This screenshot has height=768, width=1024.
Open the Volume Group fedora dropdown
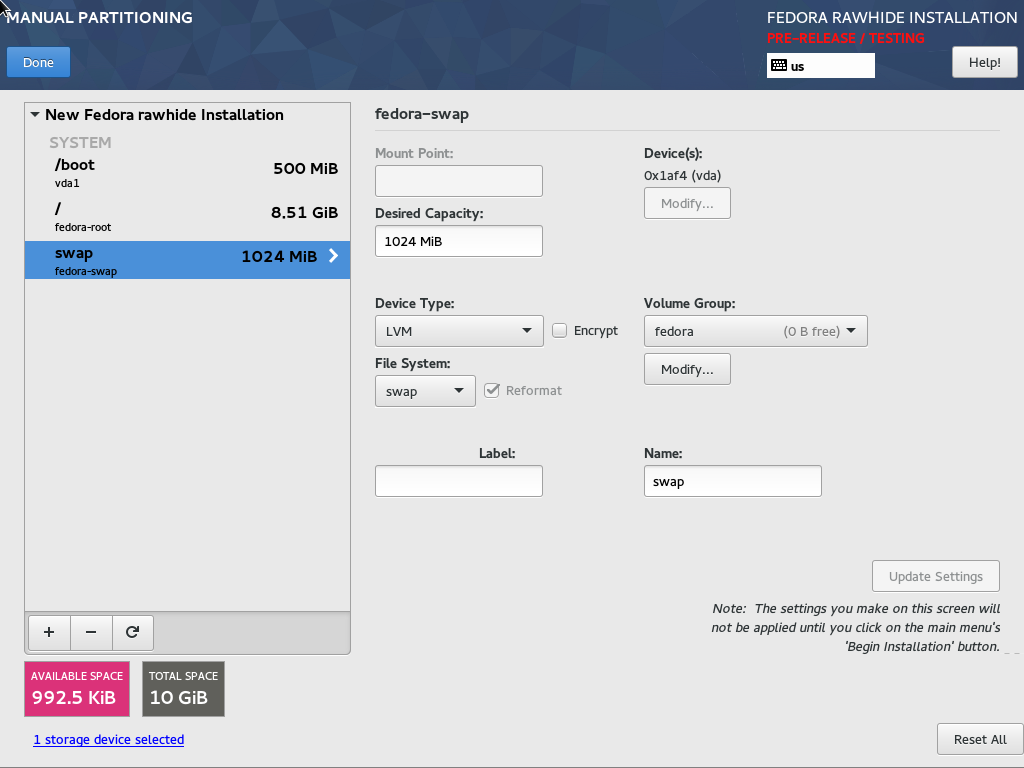[756, 331]
